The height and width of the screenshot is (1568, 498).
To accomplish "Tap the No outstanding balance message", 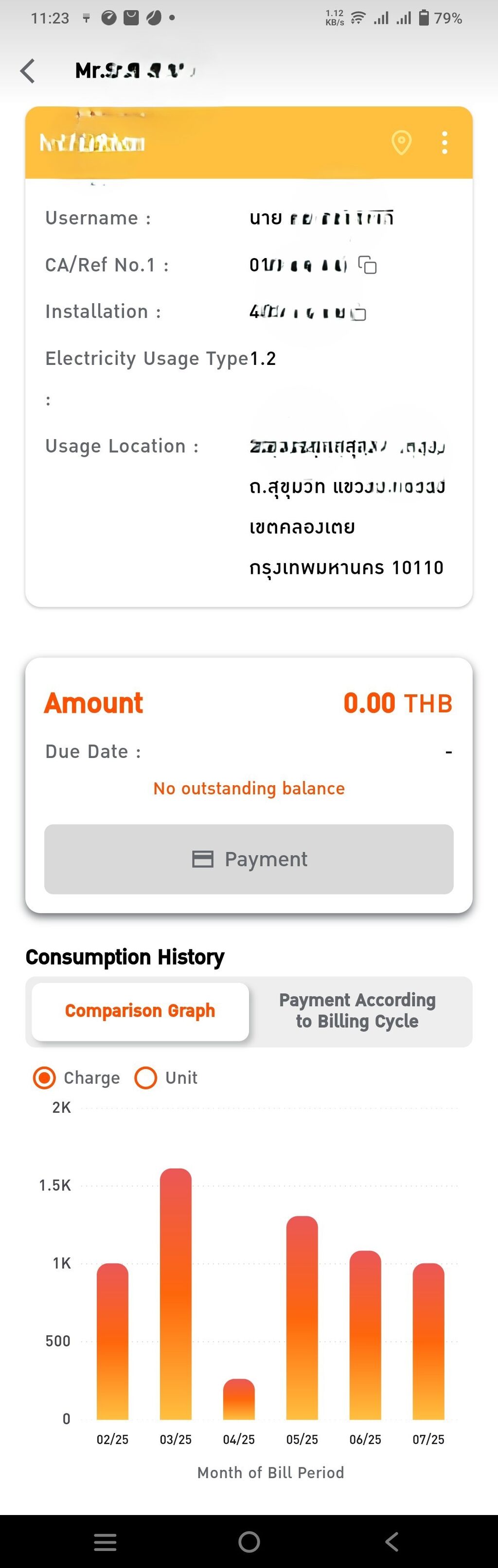I will point(249,789).
